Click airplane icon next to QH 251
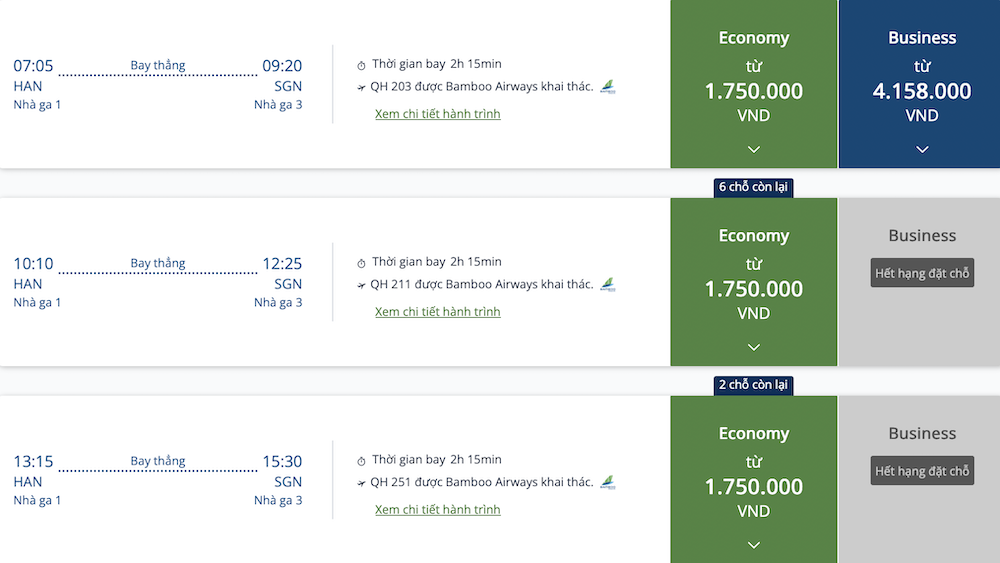 (x=362, y=483)
